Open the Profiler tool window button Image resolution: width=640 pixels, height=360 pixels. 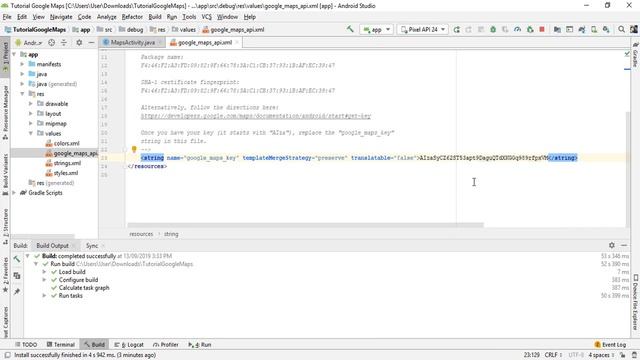tap(166, 344)
